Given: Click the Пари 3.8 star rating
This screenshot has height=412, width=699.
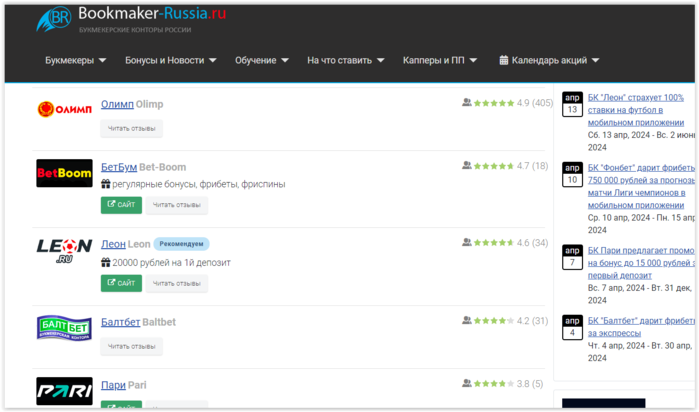Looking at the screenshot, I should [494, 383].
